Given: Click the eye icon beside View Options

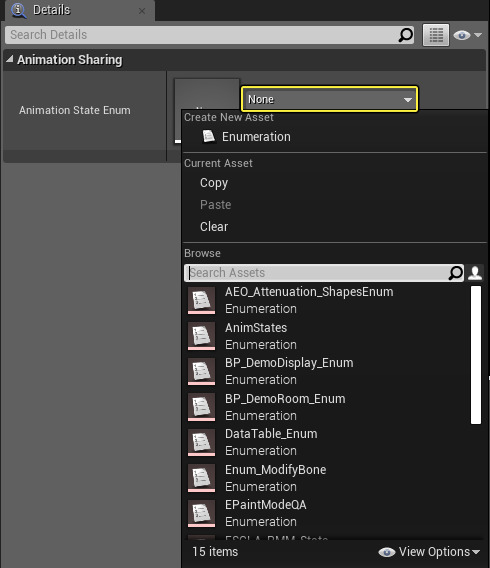Looking at the screenshot, I should (387, 552).
